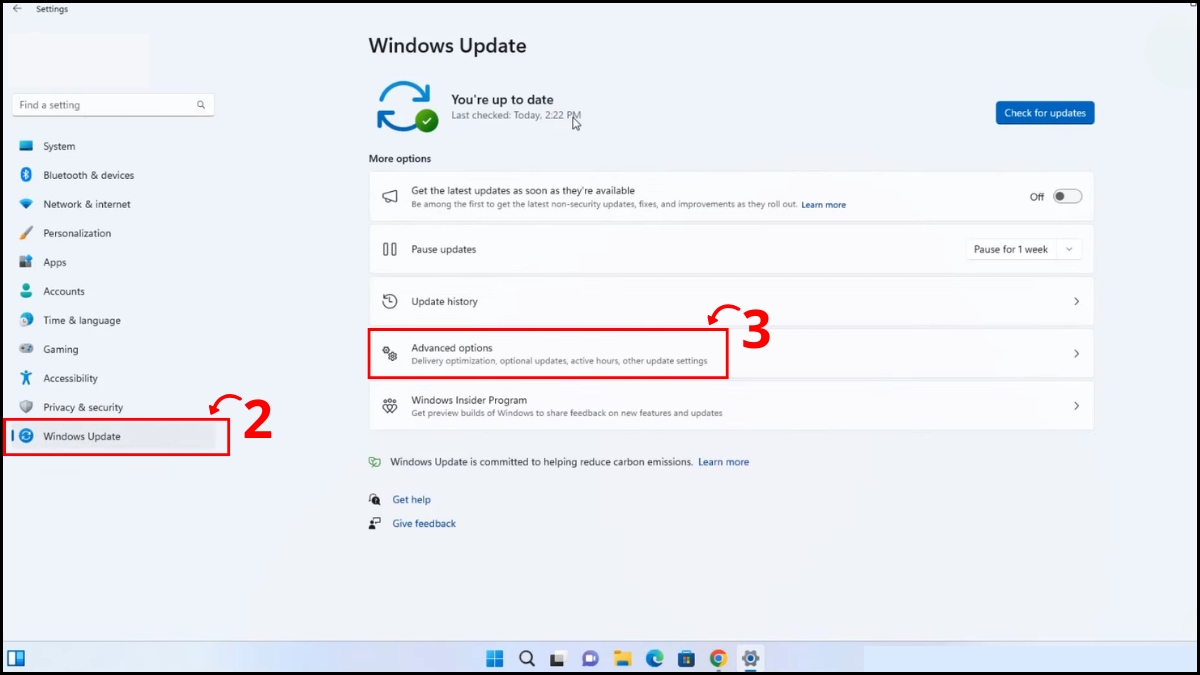Image resolution: width=1200 pixels, height=675 pixels.
Task: Click the history clock icon for Update history
Action: [390, 301]
